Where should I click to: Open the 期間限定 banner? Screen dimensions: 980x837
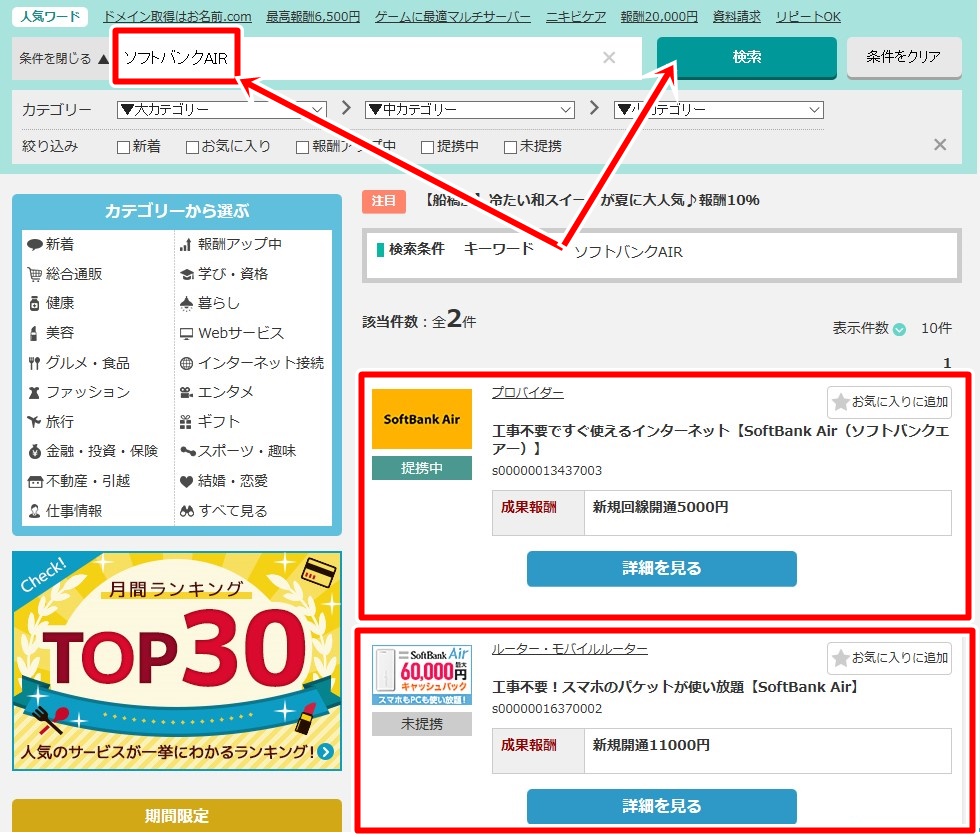[x=177, y=816]
